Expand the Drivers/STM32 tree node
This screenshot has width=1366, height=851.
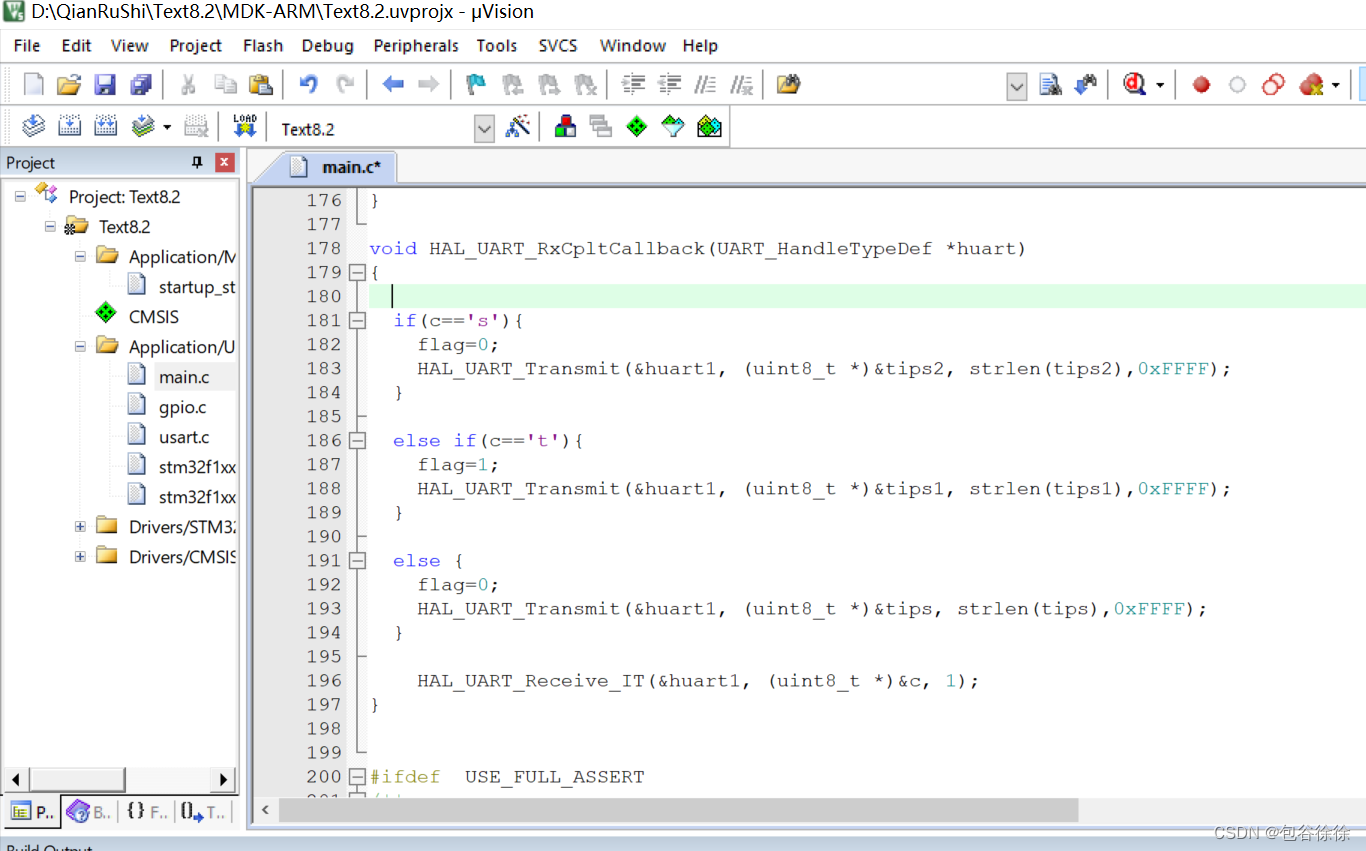(x=80, y=524)
